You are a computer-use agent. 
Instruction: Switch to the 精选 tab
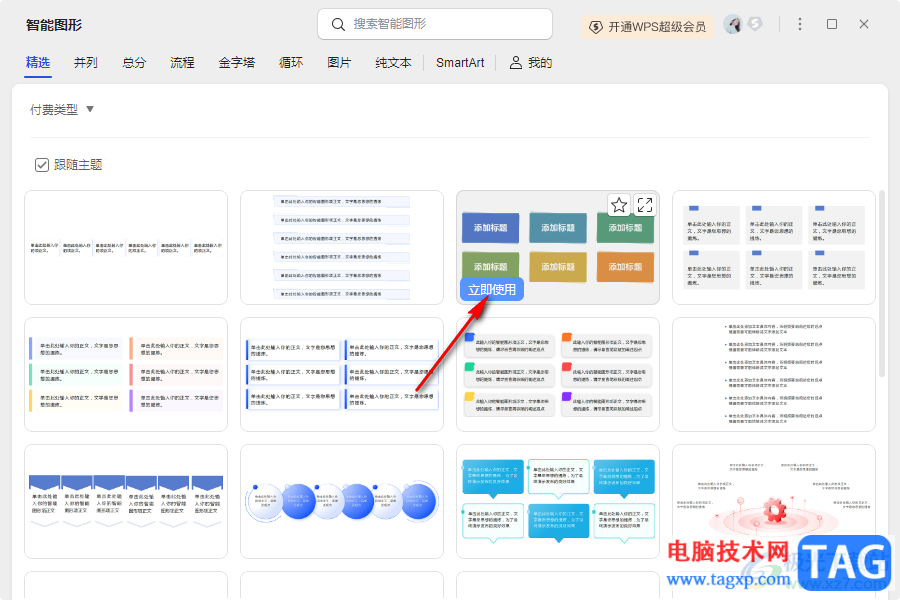[38, 63]
